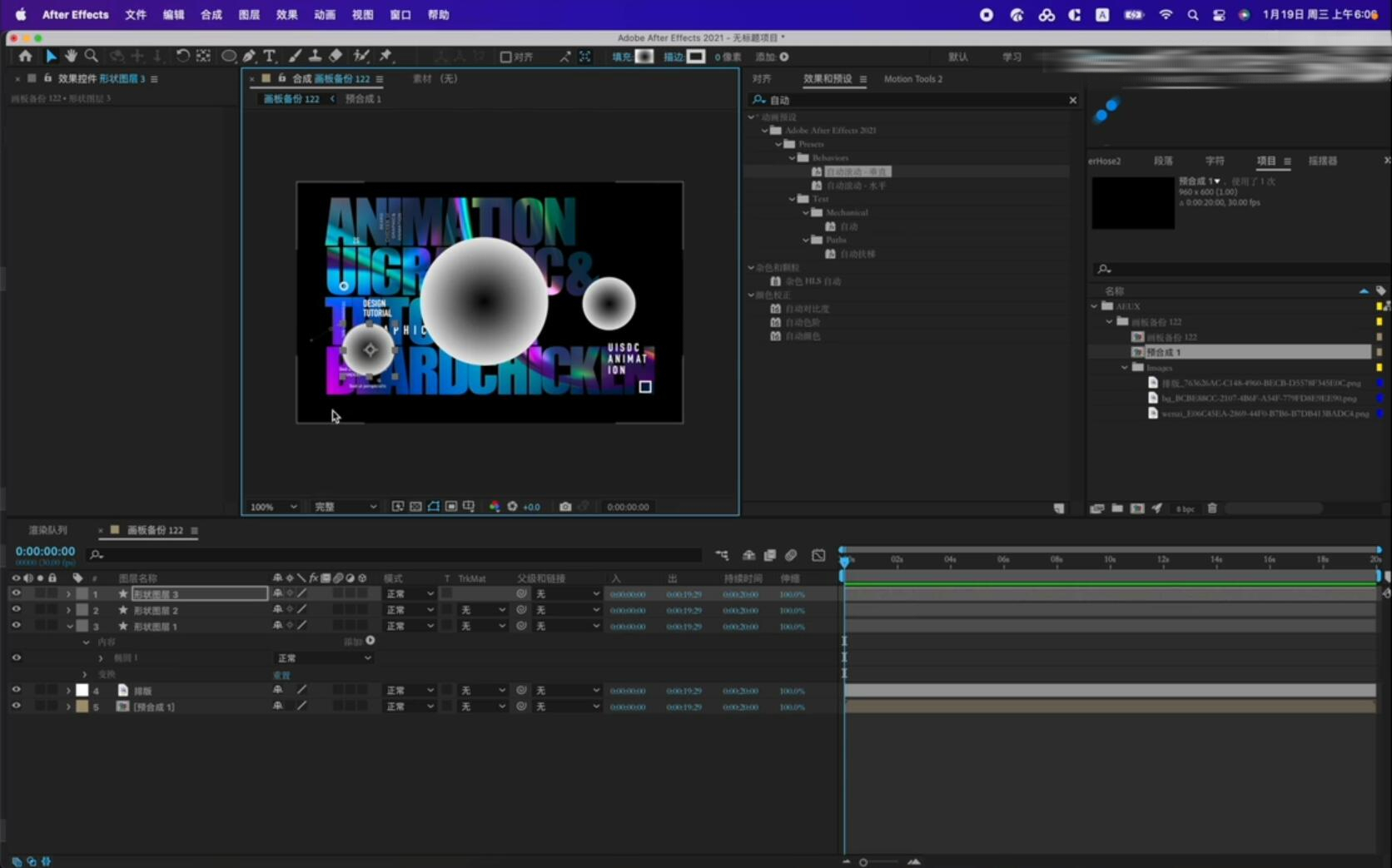Viewport: 1392px width, 868px height.
Task: Hide 形状图层 2 with its eye icon
Action: tap(16, 609)
